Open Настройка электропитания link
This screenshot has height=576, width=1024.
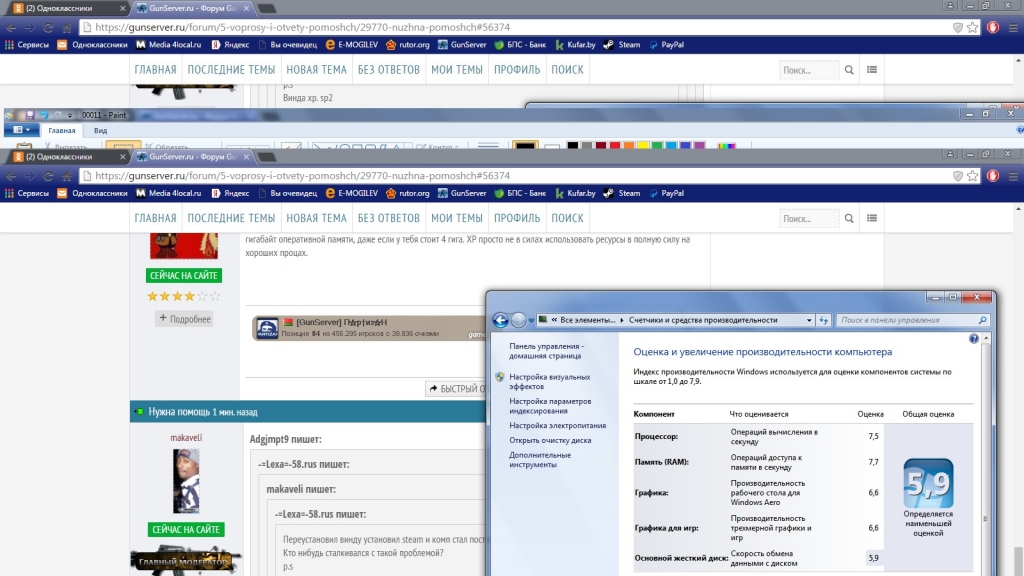tap(557, 425)
